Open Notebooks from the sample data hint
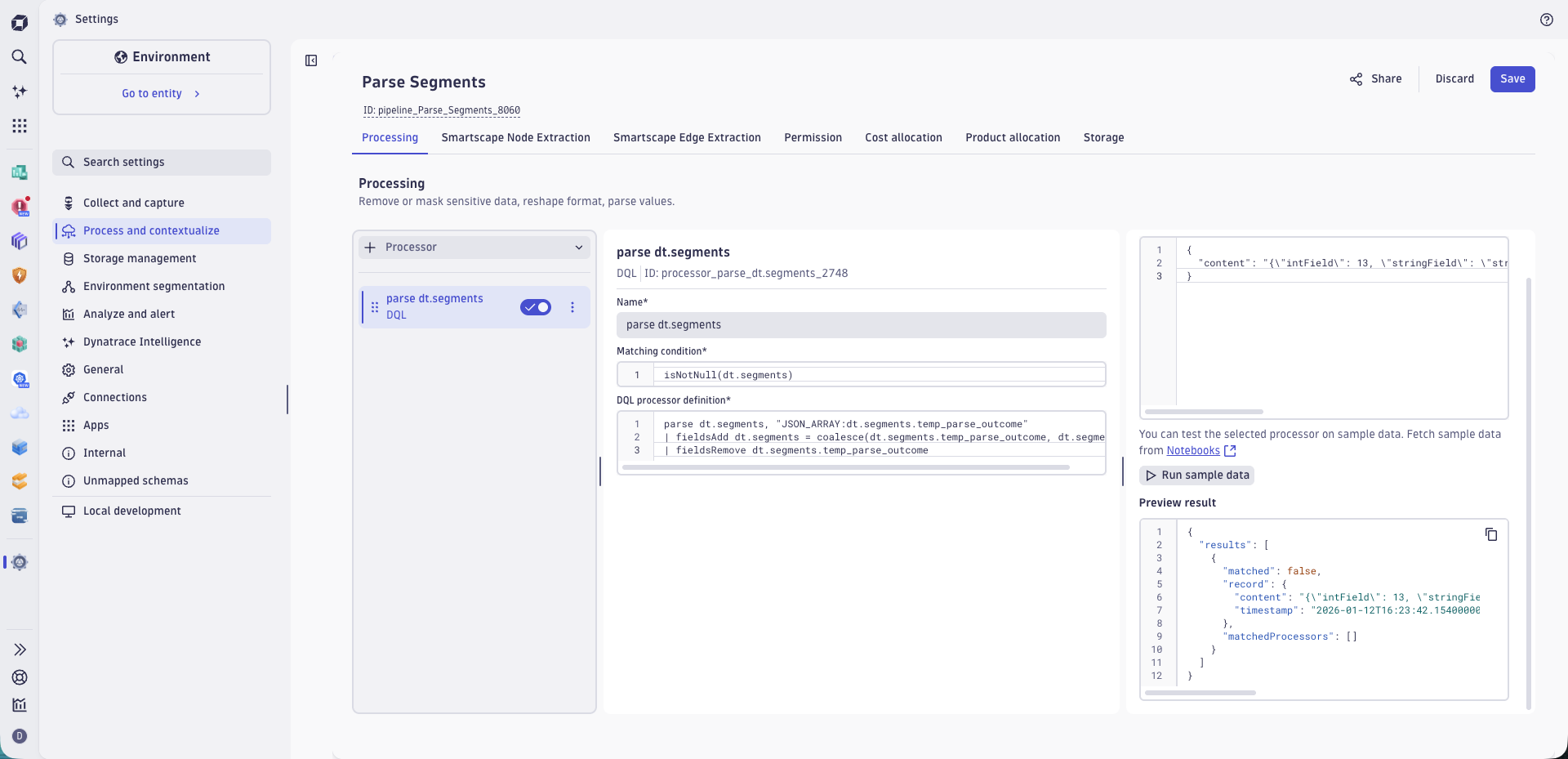 coord(1194,450)
